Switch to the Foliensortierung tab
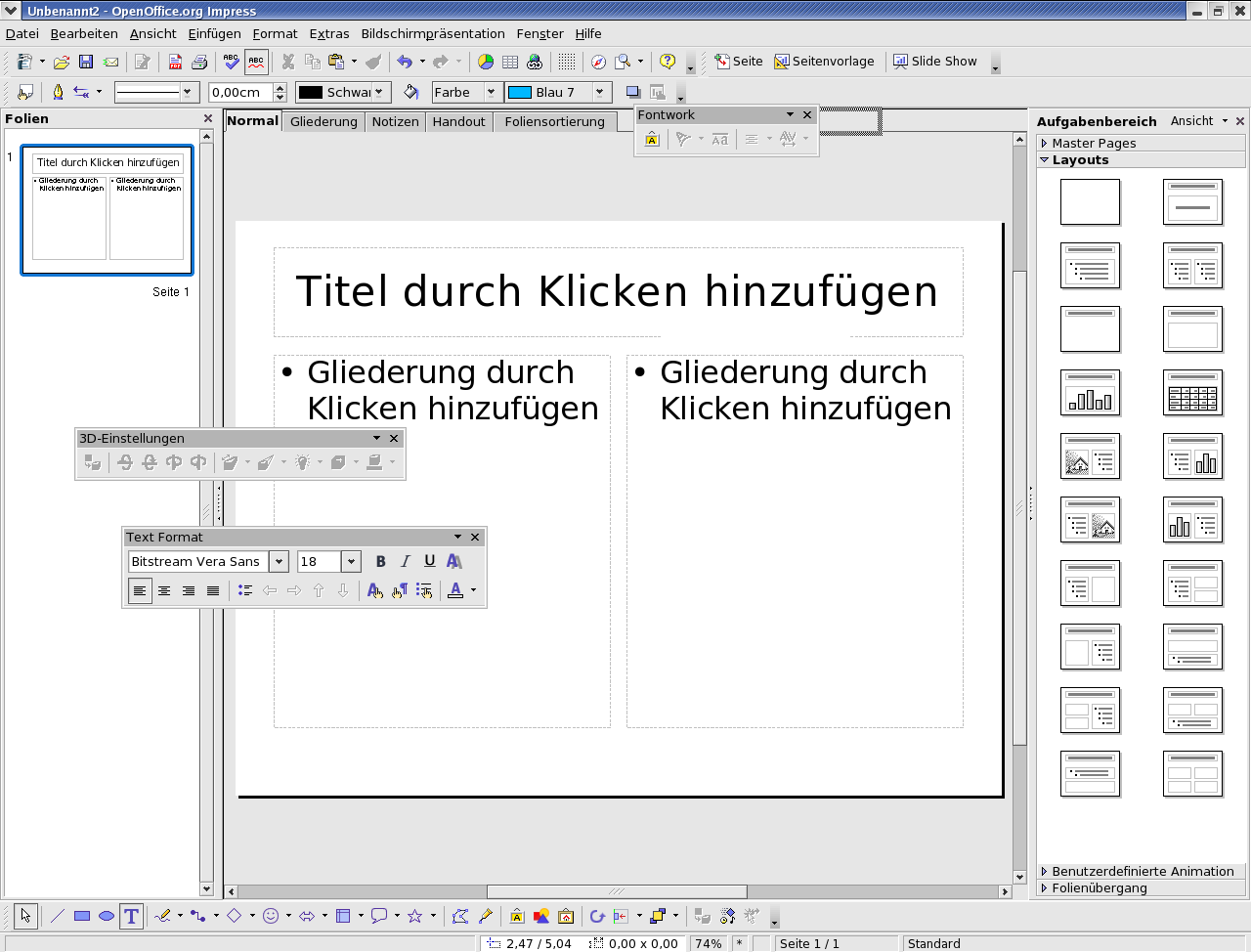Image resolution: width=1251 pixels, height=952 pixels. [554, 121]
